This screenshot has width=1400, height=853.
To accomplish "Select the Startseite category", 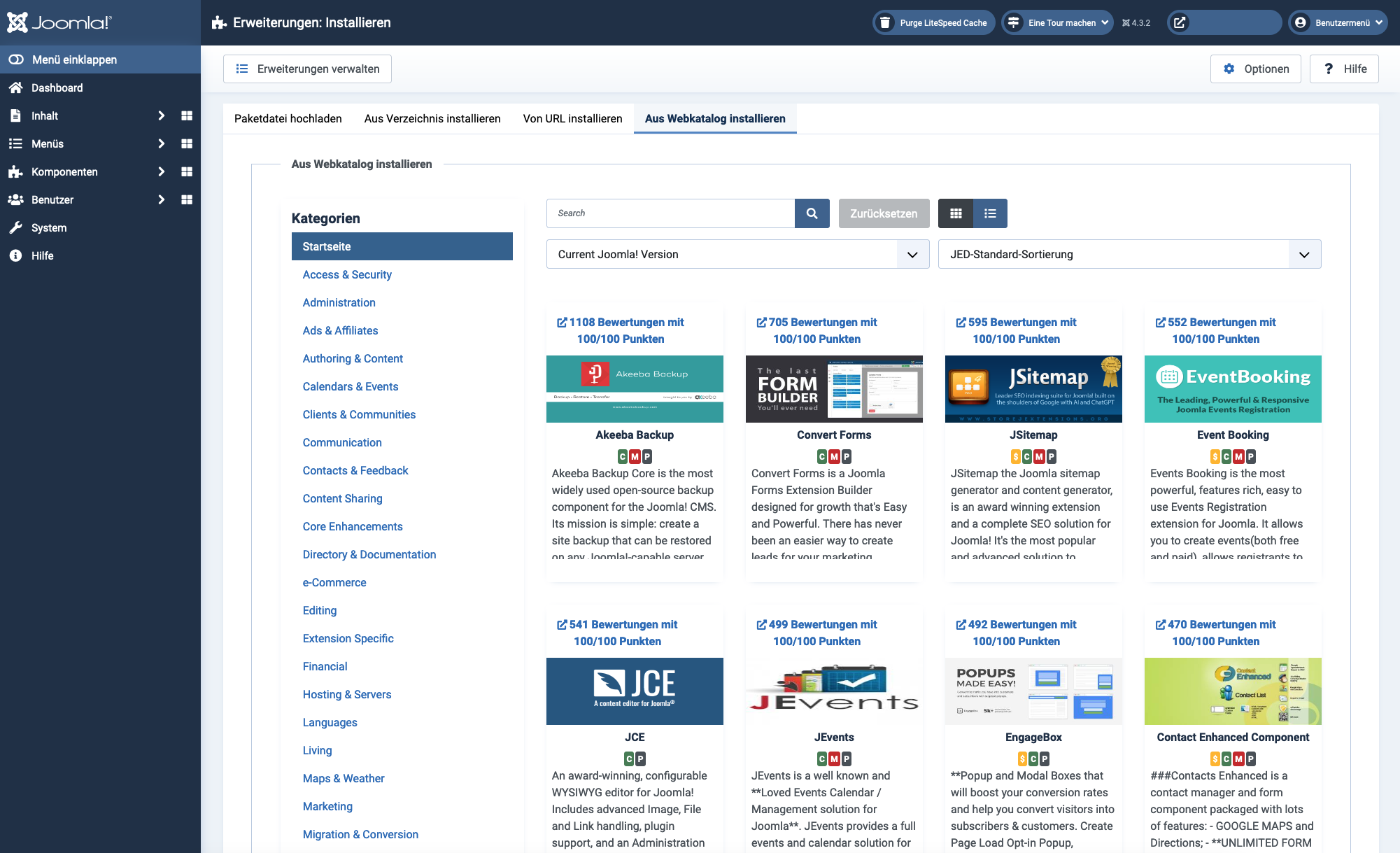I will point(402,246).
